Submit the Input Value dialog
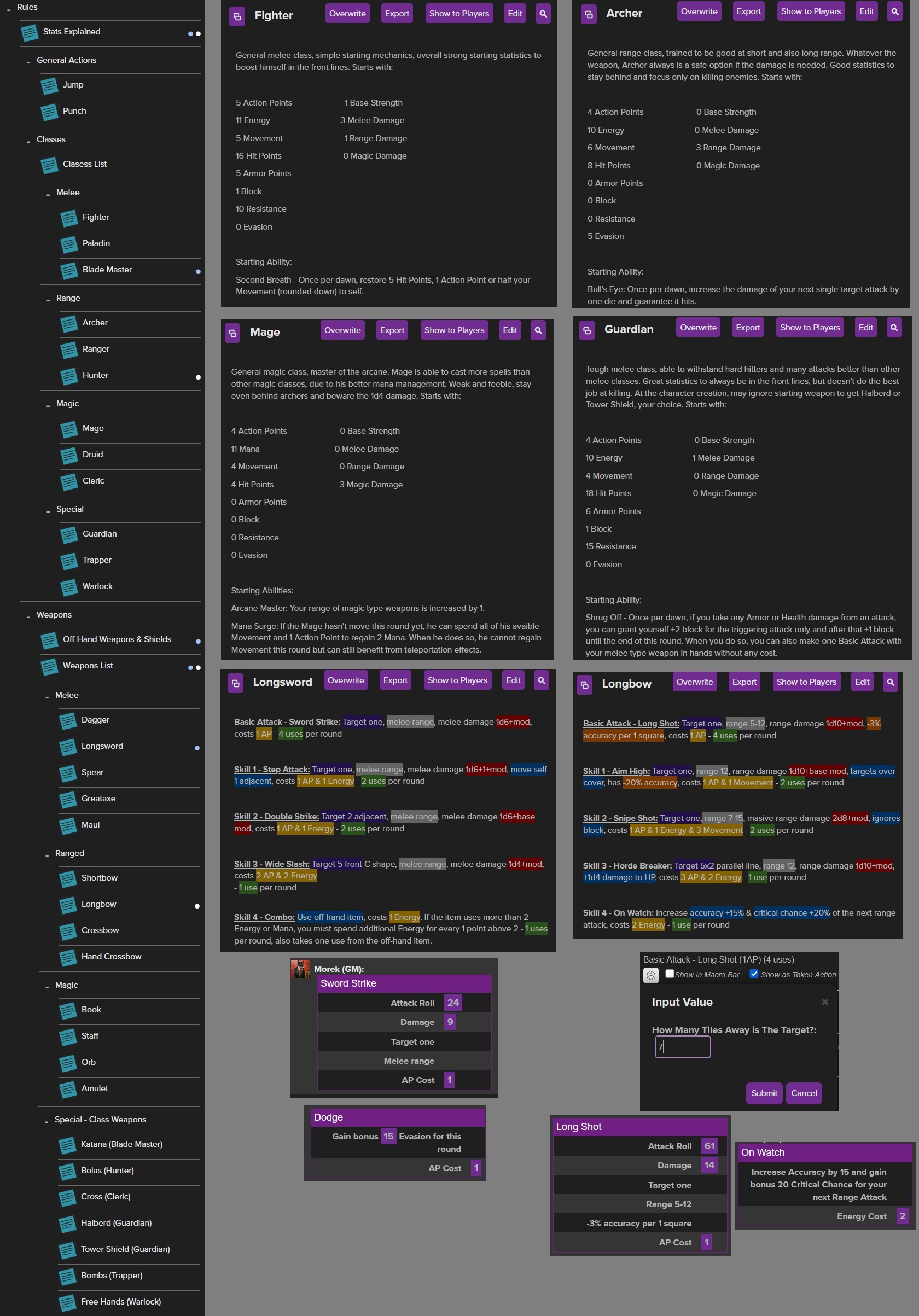Viewport: 919px width, 1316px height. (x=764, y=1093)
